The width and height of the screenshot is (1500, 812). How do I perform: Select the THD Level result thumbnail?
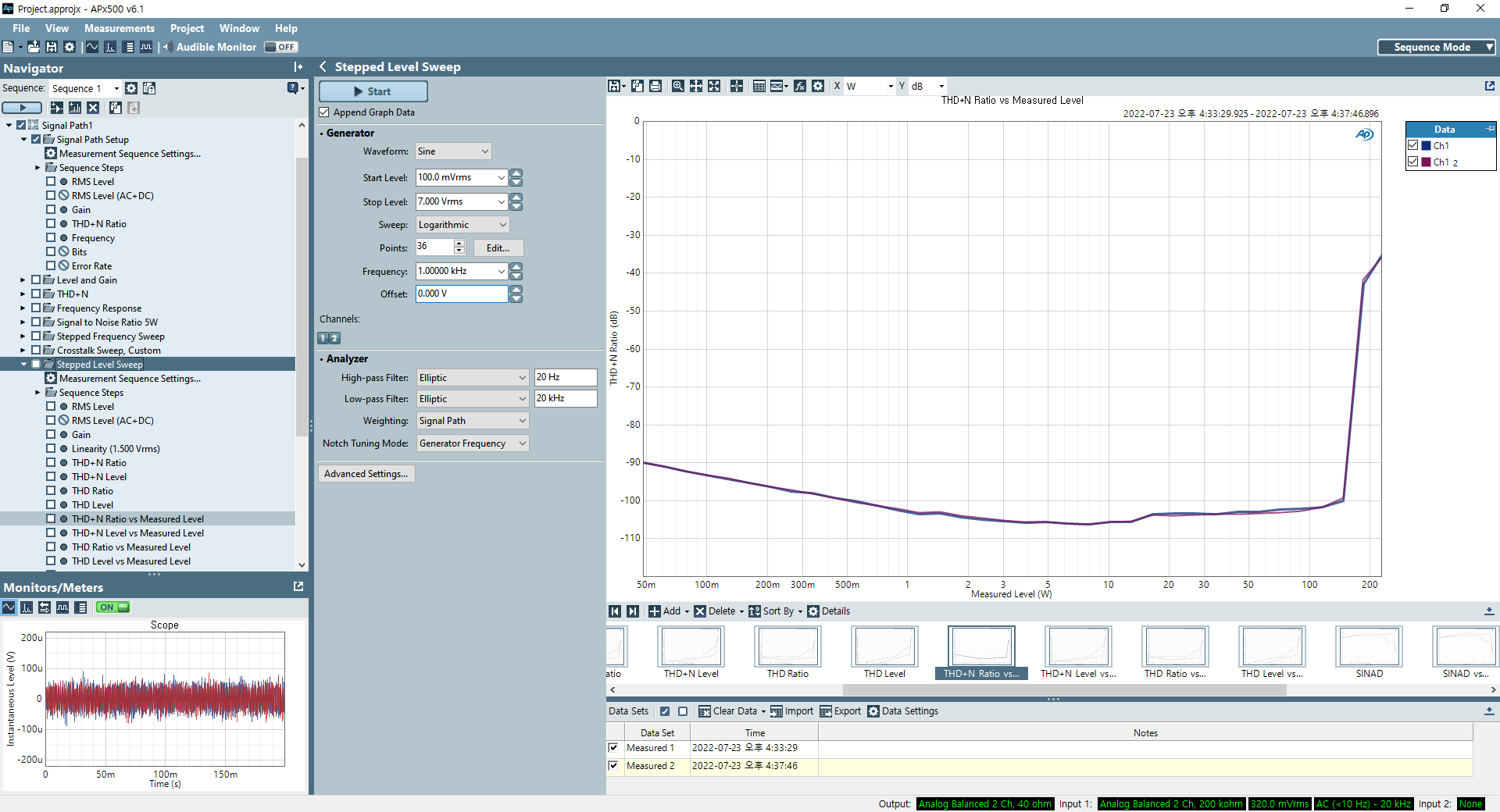(884, 652)
